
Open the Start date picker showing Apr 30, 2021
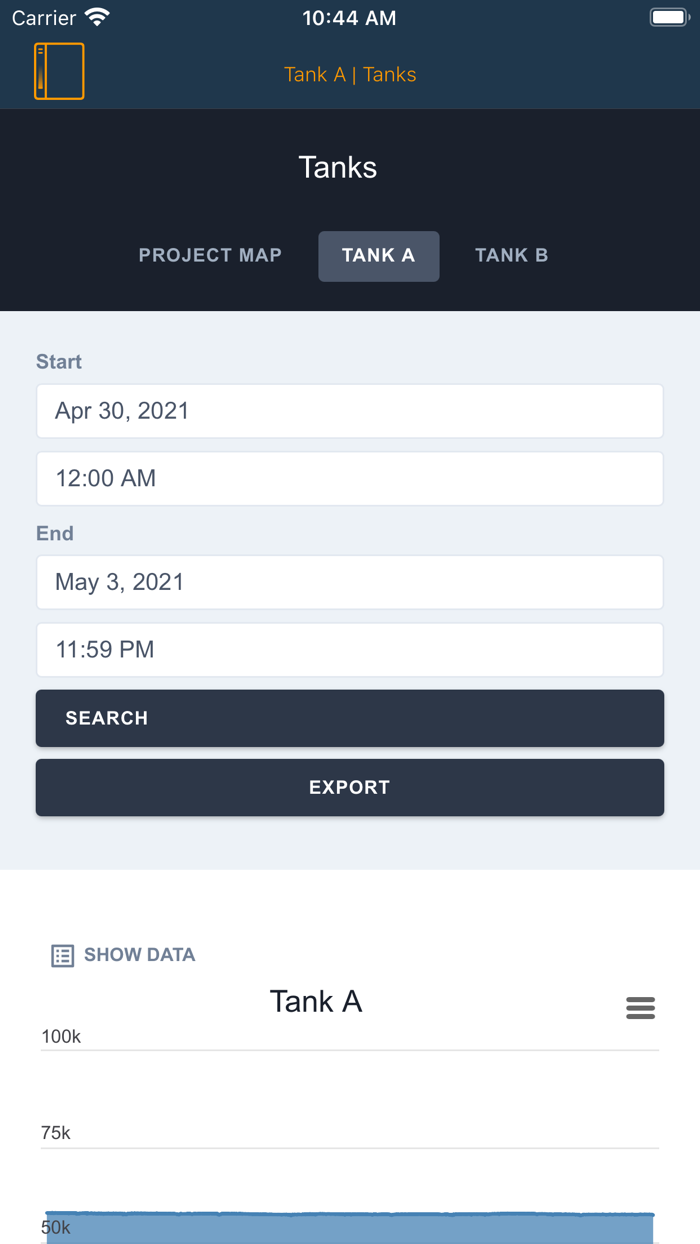pyautogui.click(x=350, y=410)
